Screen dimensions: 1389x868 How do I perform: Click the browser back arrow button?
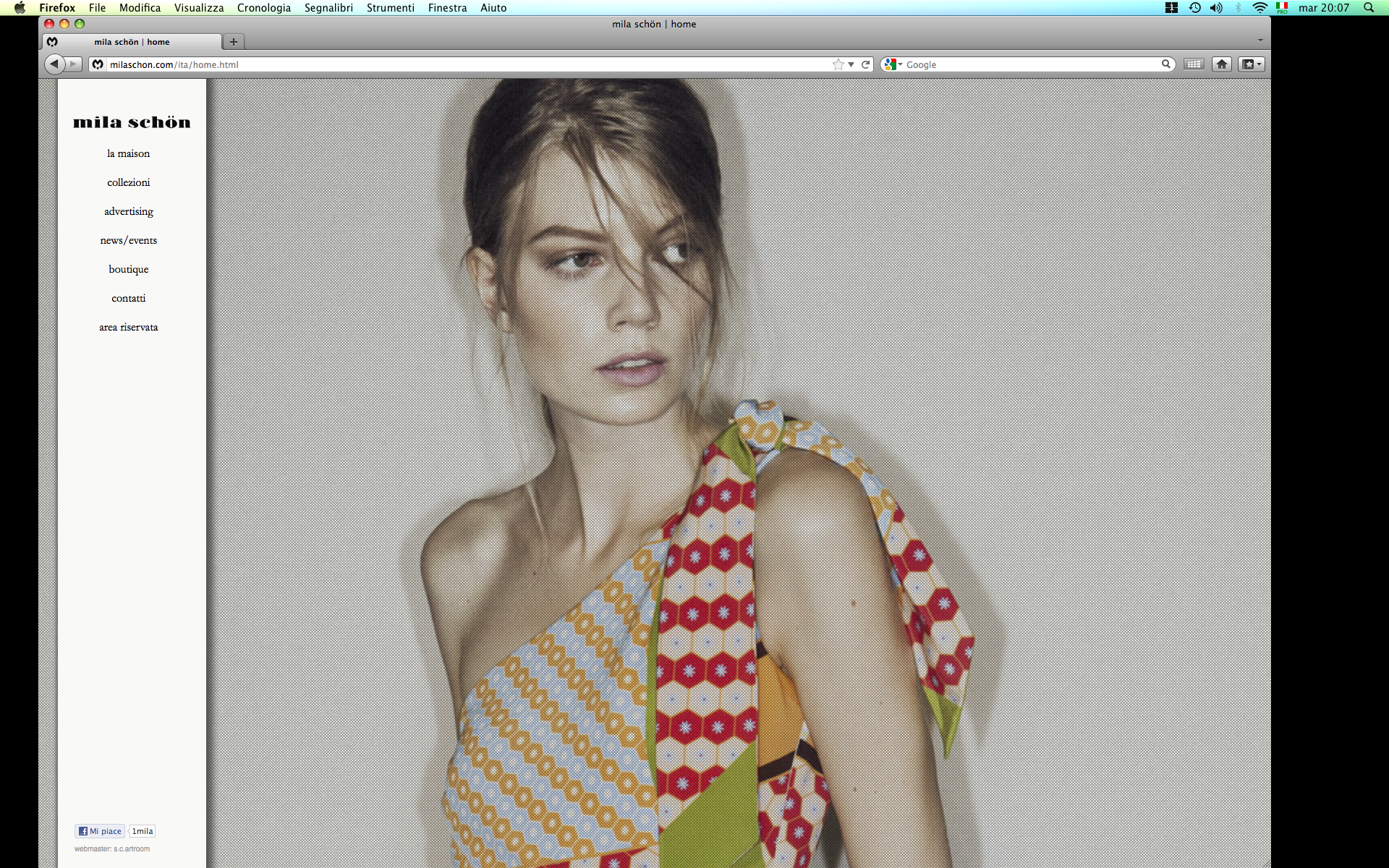click(54, 64)
